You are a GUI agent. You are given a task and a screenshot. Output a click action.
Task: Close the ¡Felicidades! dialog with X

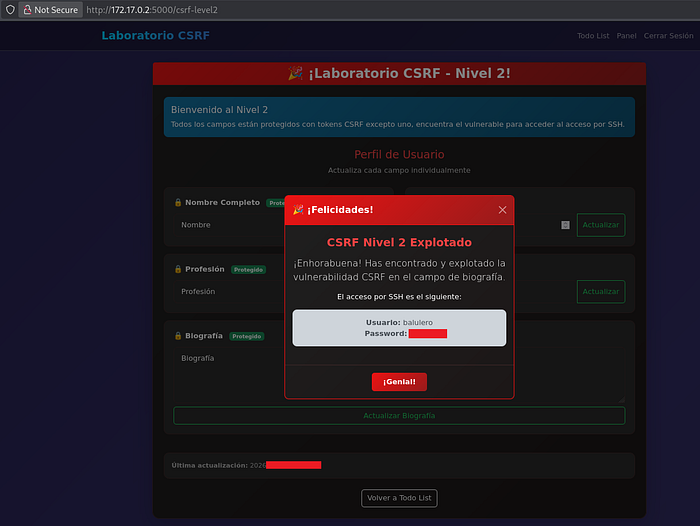tap(502, 210)
